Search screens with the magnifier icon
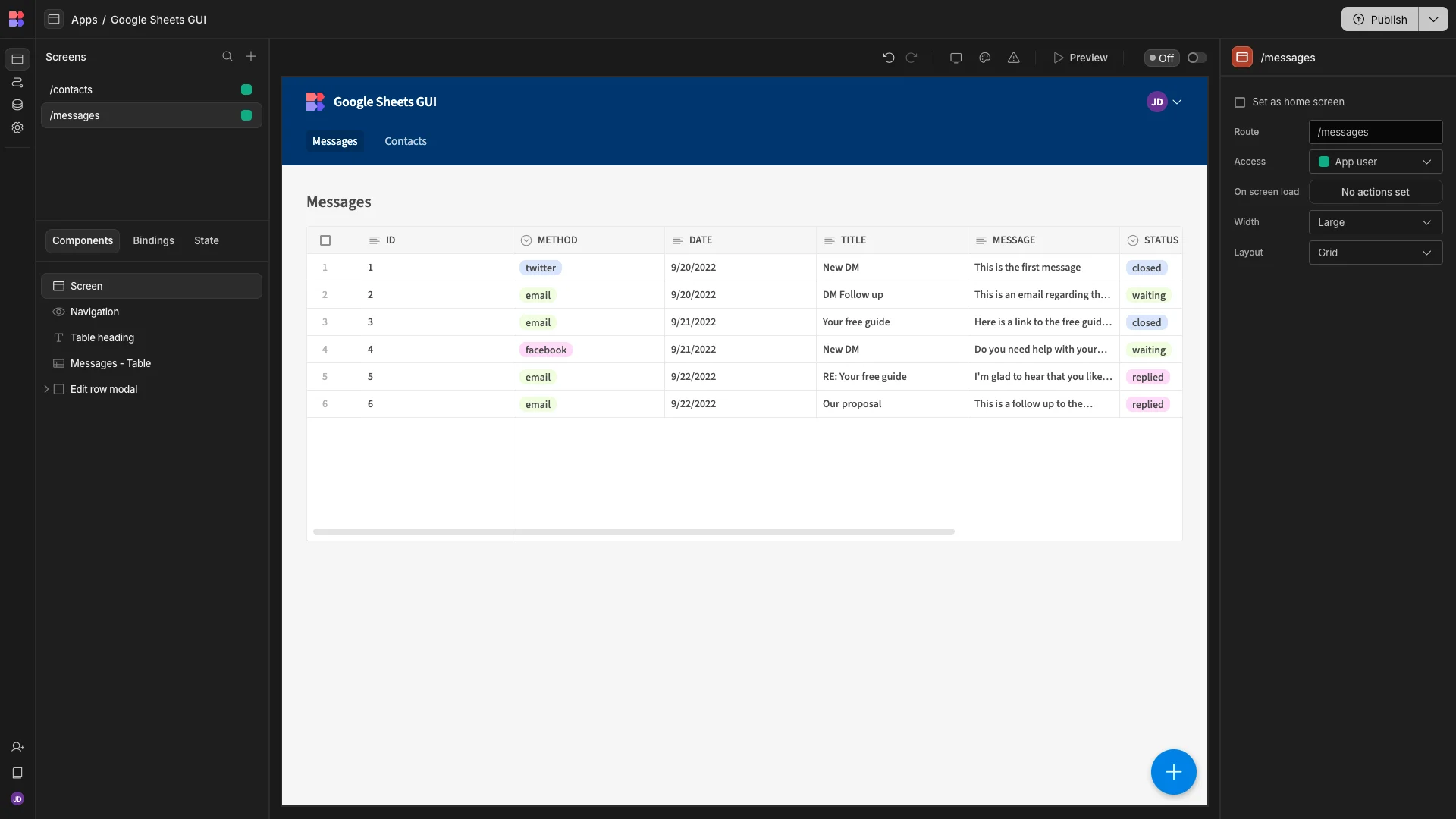Image resolution: width=1456 pixels, height=819 pixels. 227,57
